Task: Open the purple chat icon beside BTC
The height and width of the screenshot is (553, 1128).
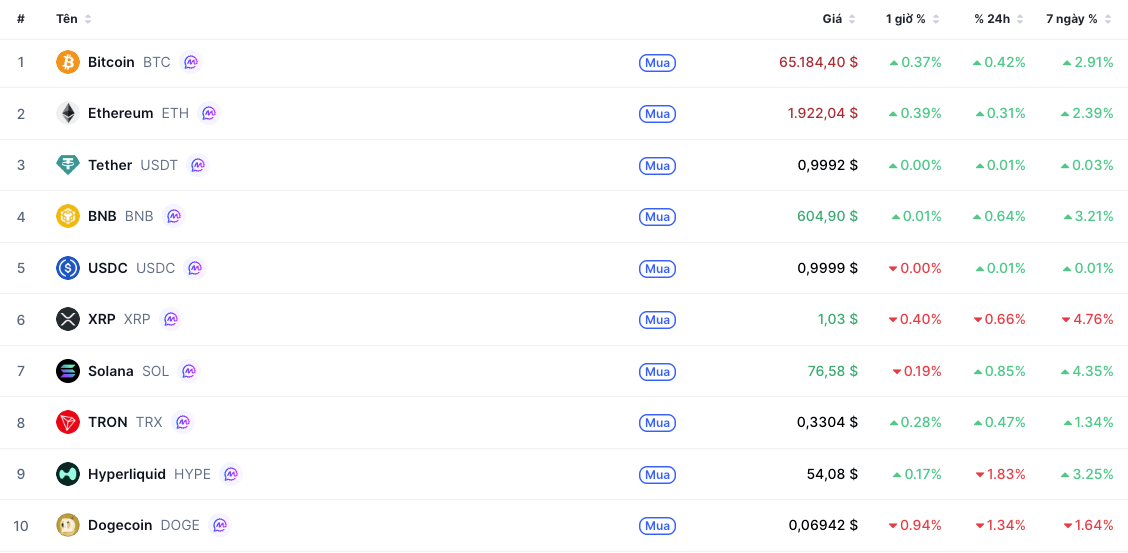Action: point(191,62)
